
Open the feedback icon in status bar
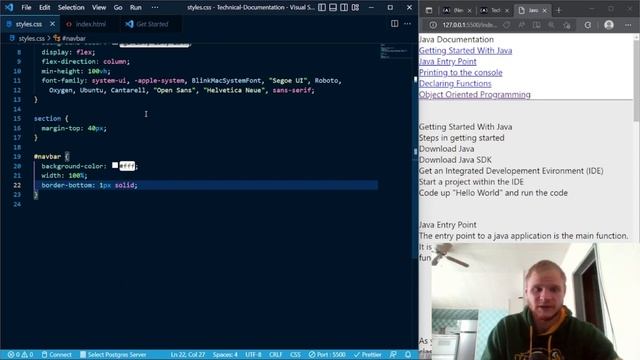tap(393, 355)
